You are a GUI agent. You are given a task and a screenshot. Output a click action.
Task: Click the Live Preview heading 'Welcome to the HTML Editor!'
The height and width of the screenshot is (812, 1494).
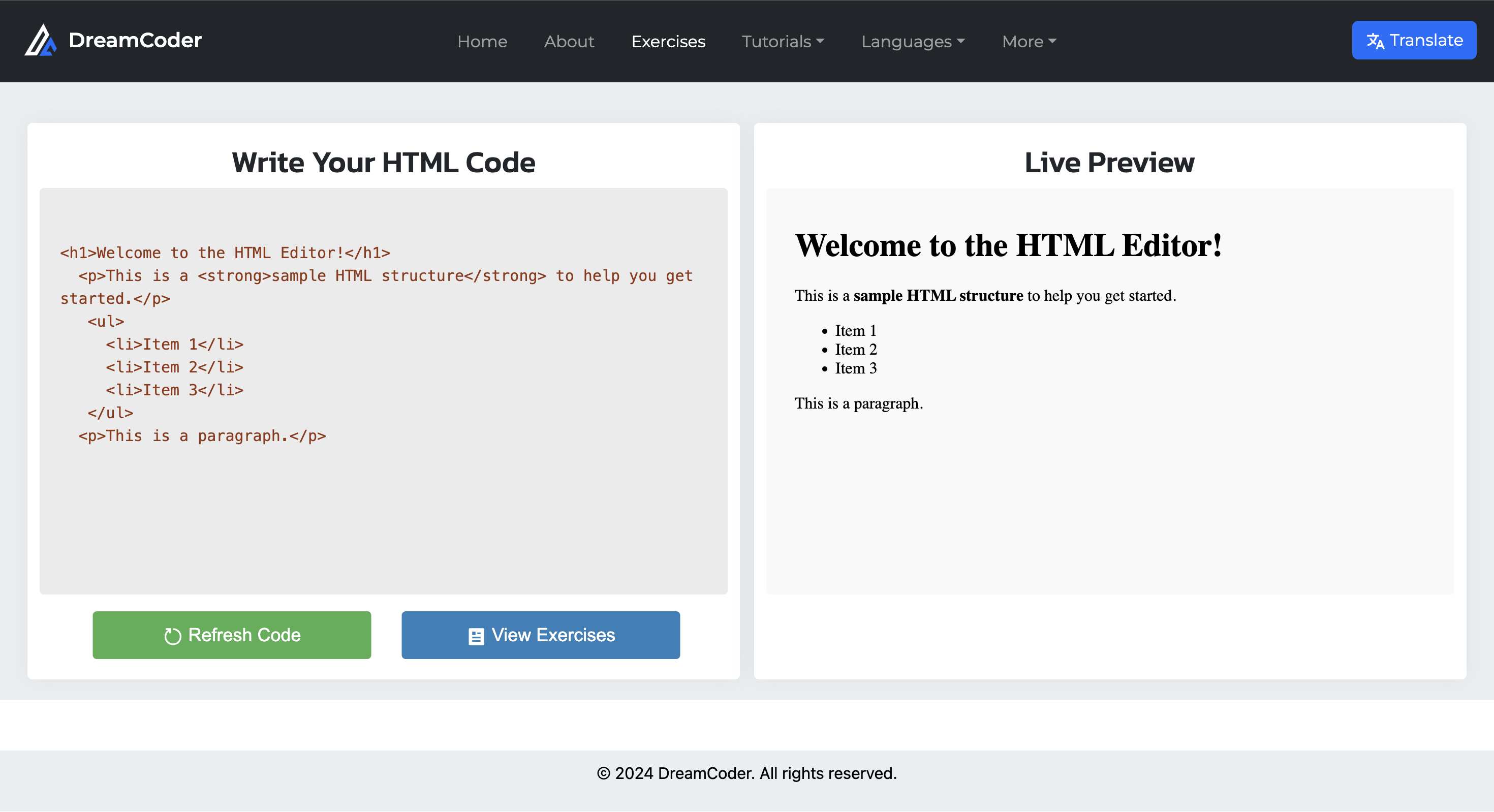point(1009,245)
